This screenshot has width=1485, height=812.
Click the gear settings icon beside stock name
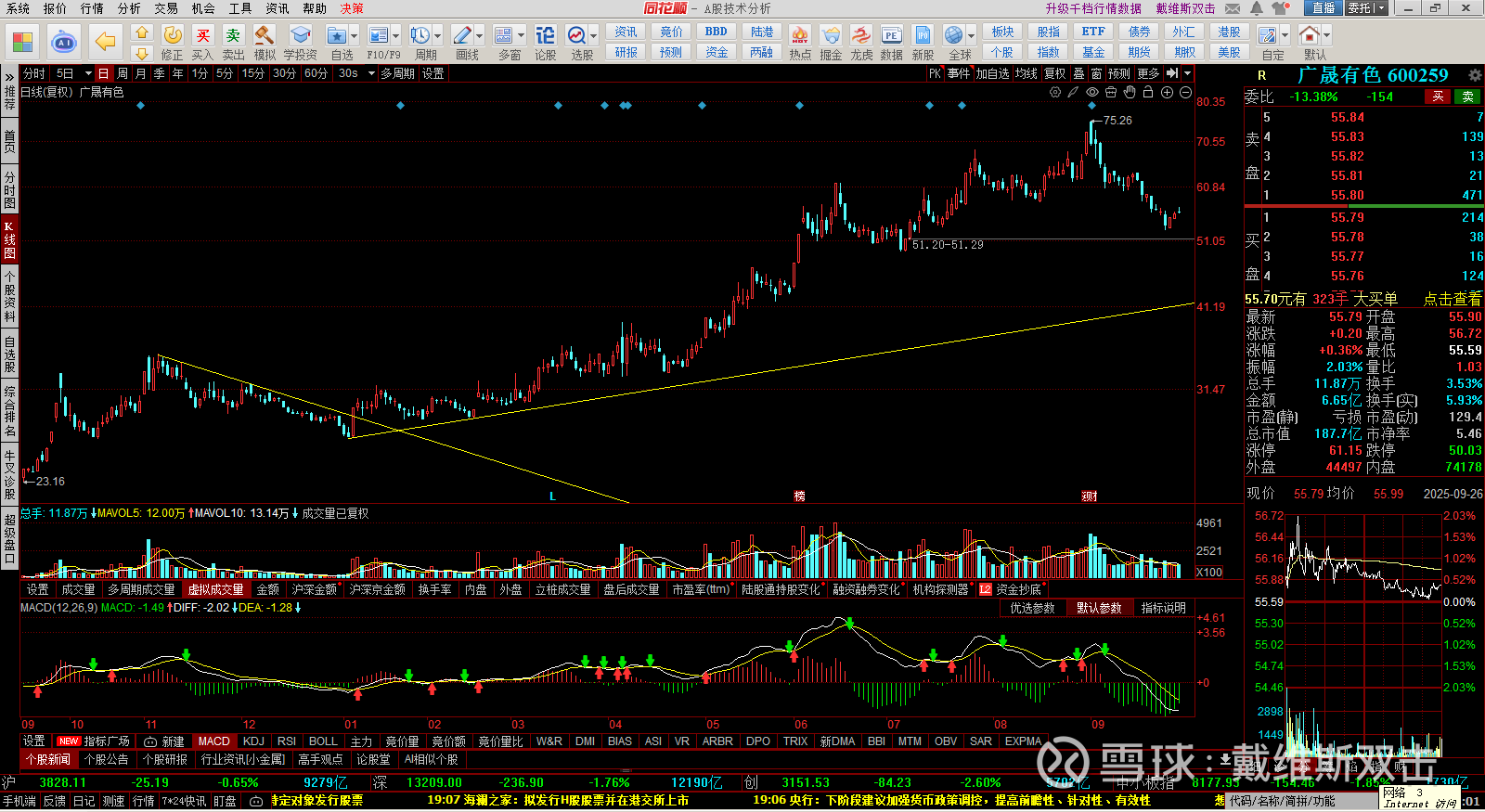[x=1475, y=75]
